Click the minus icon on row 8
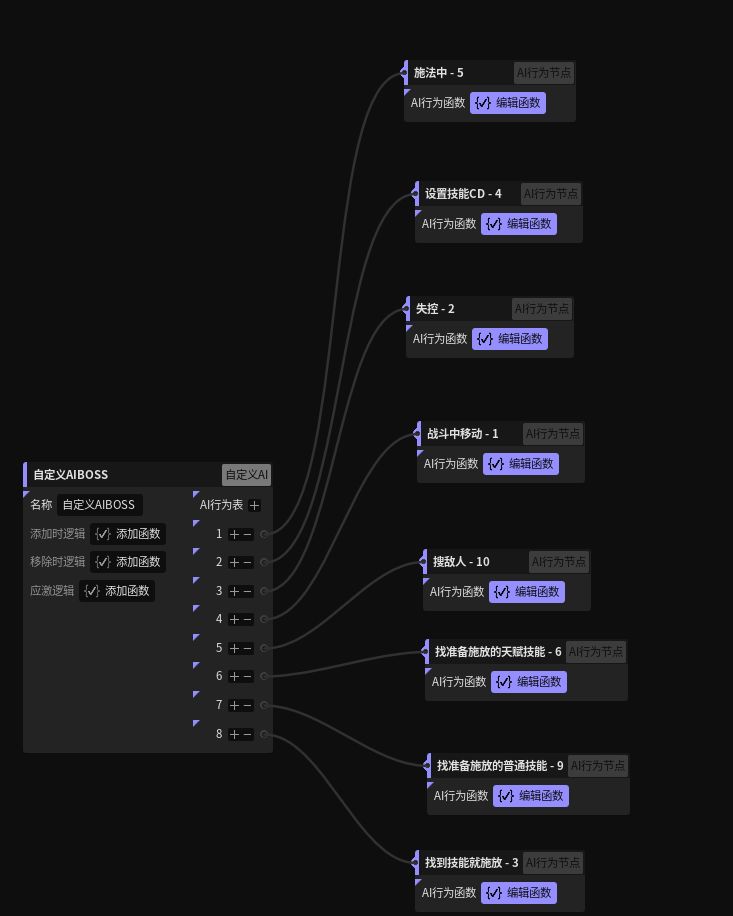The height and width of the screenshot is (916, 733). (x=247, y=734)
